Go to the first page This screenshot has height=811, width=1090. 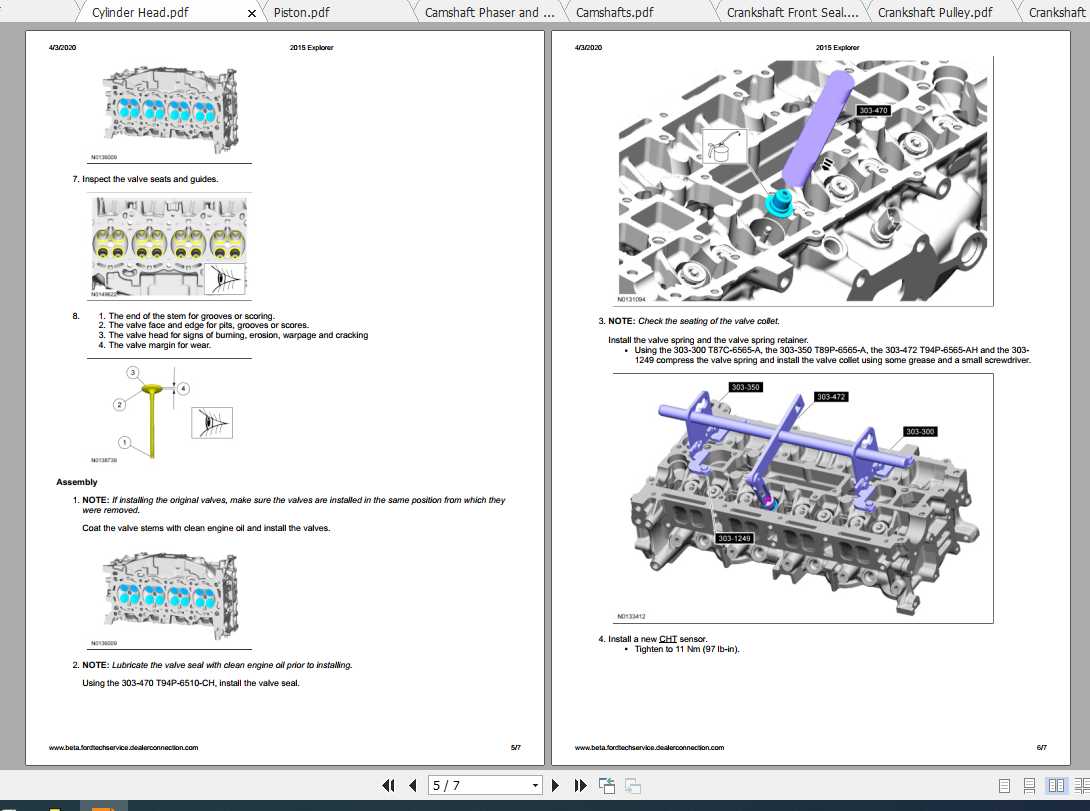389,786
